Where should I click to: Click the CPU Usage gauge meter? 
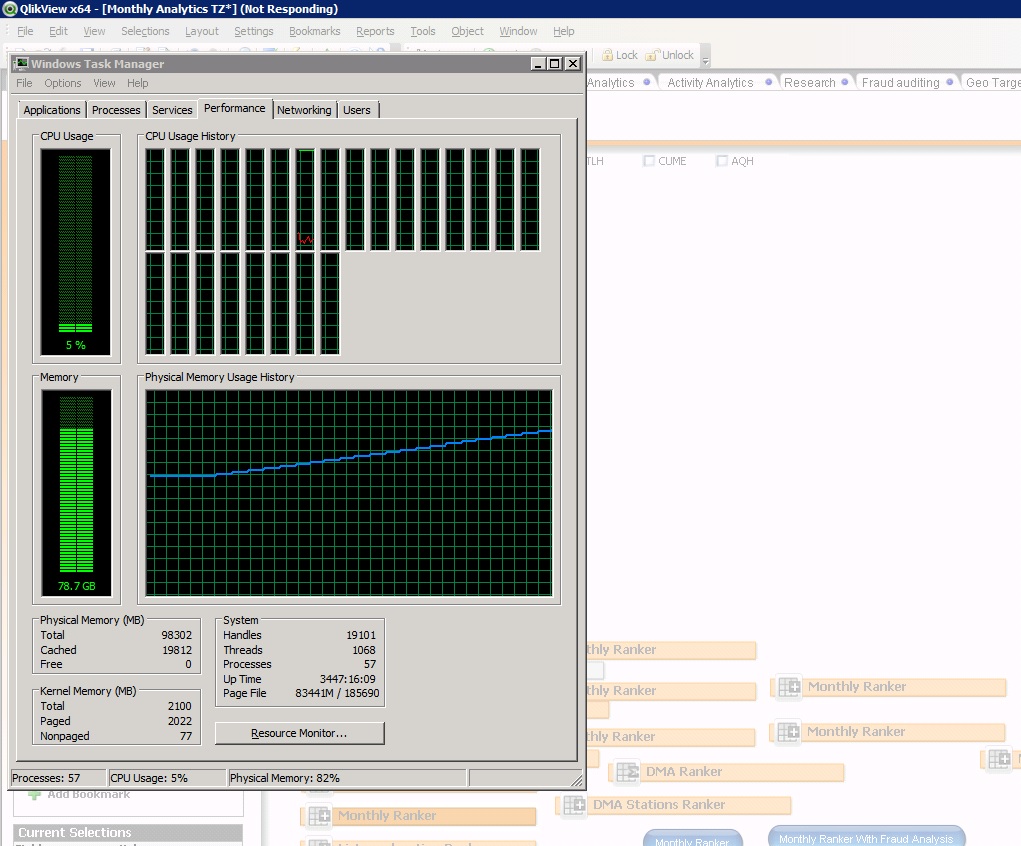click(75, 250)
